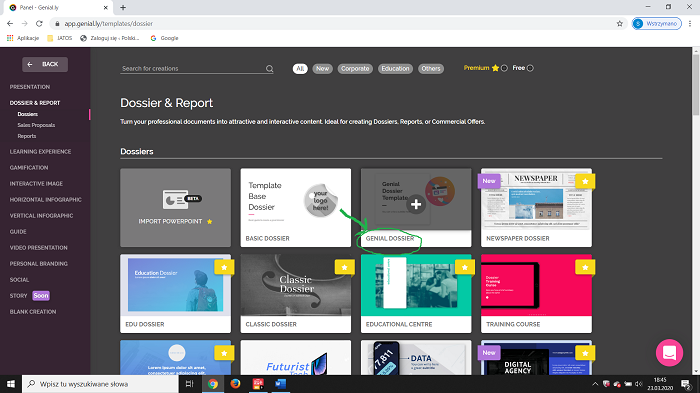This screenshot has height=393, width=700.
Task: Click the Windows taskbar search box
Action: point(100,384)
